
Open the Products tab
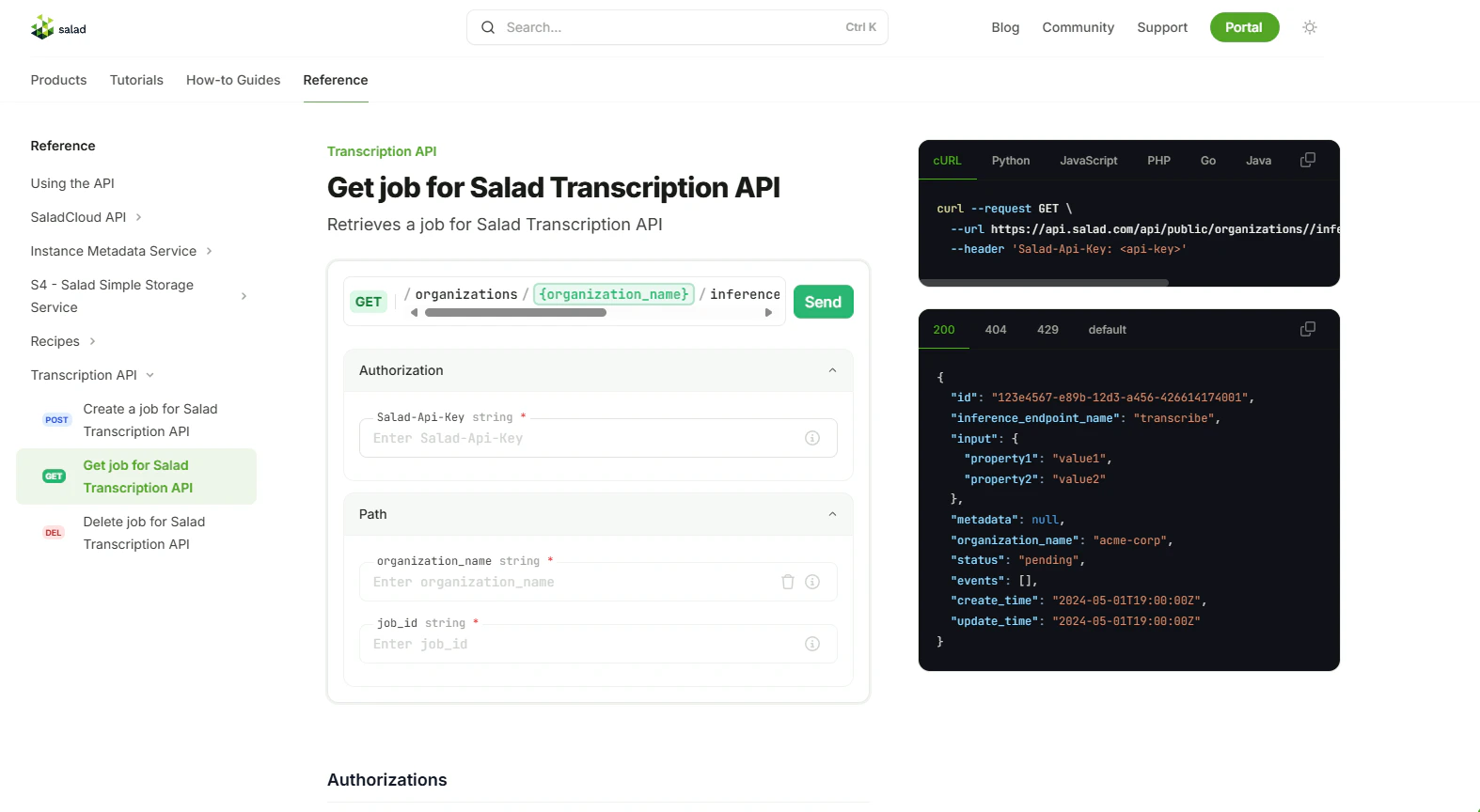coord(58,80)
